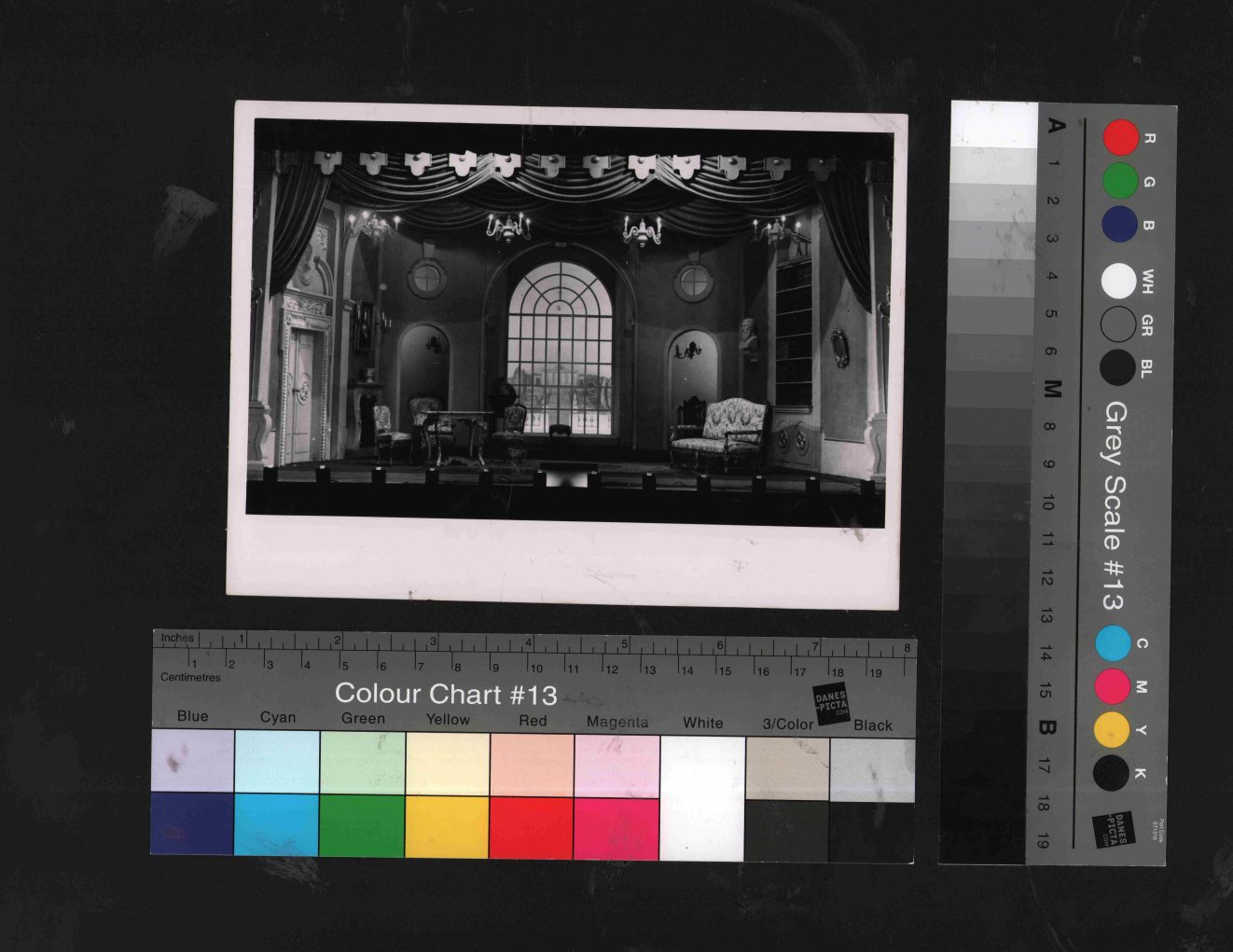Click the red circle labeled R
The image size is (1233, 952).
coord(1120,137)
